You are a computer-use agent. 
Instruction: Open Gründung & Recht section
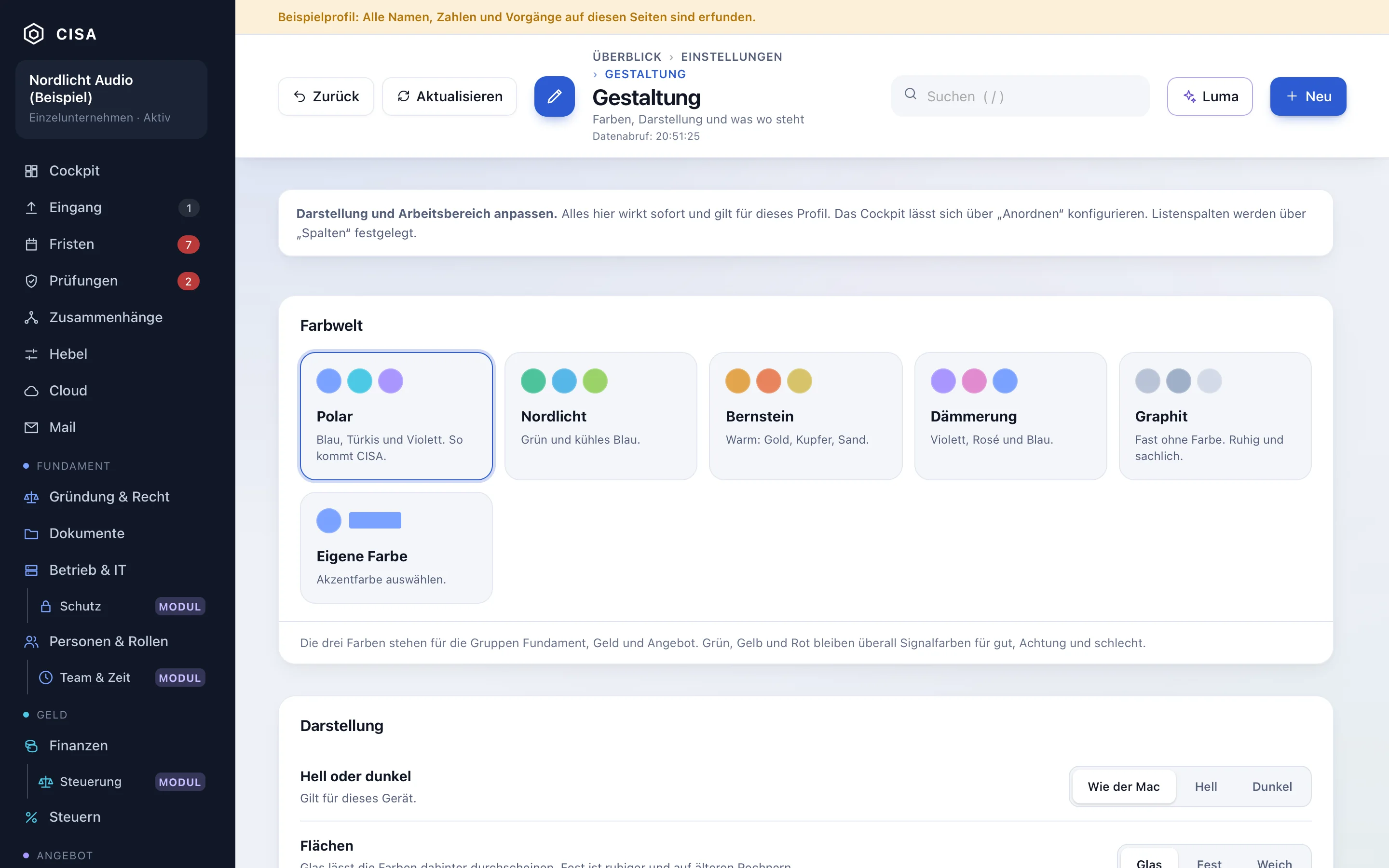click(111, 497)
